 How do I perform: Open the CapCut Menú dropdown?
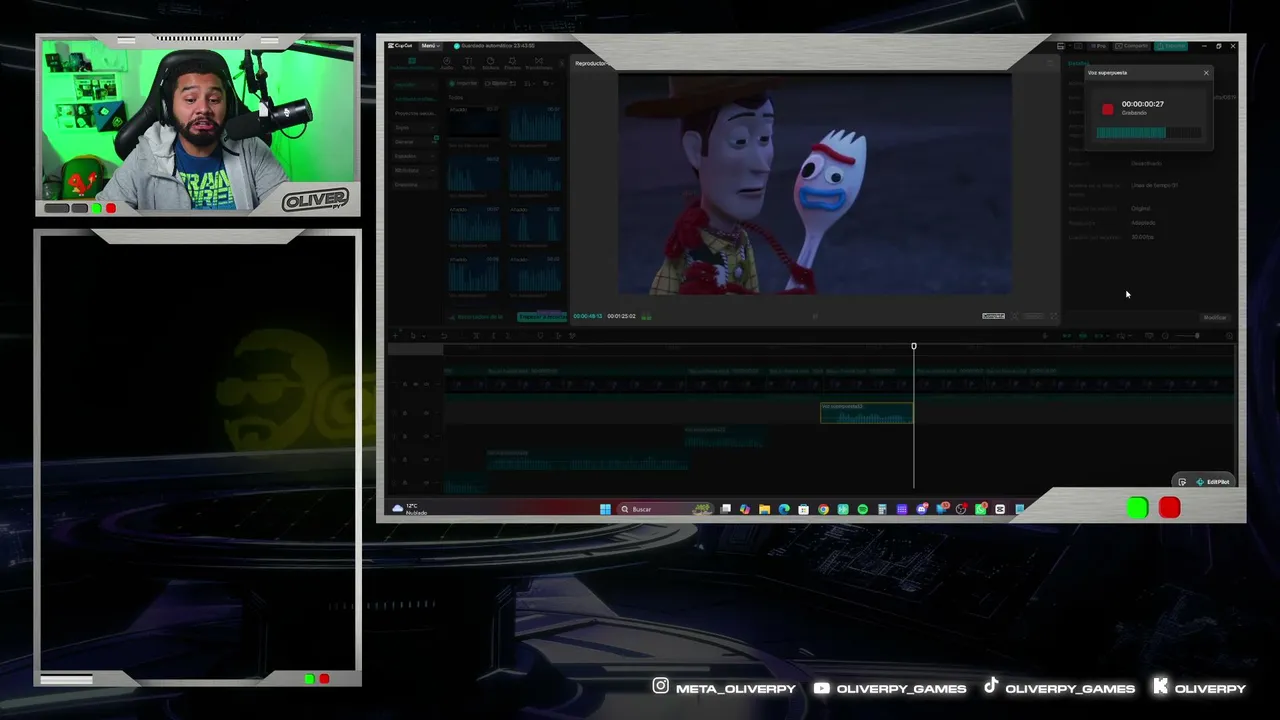pos(430,46)
